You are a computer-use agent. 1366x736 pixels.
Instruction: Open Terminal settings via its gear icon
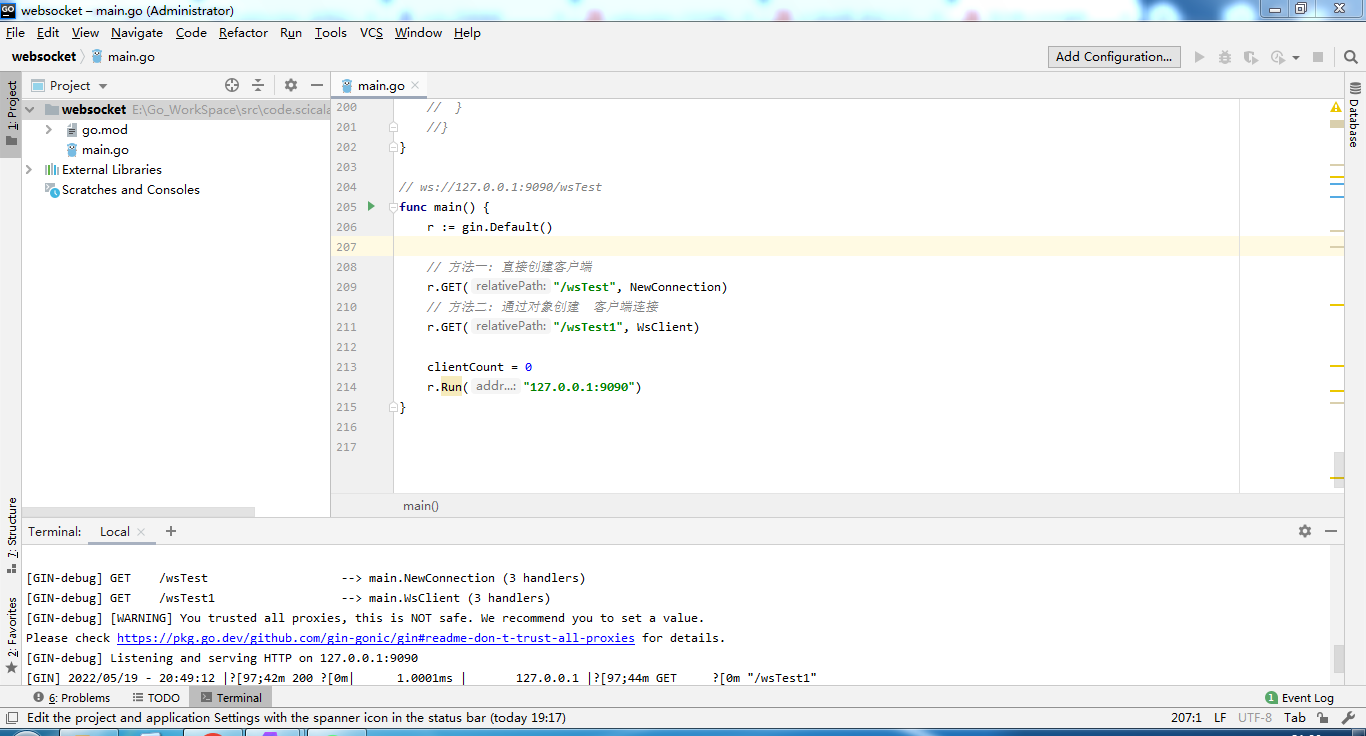coord(1305,531)
